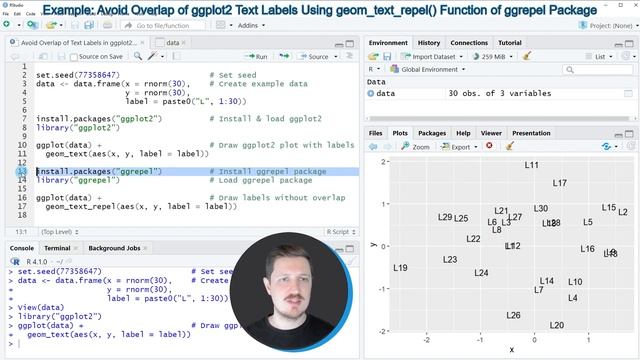Switch to the Presentation tab
This screenshot has width=640, height=360.
click(x=531, y=133)
